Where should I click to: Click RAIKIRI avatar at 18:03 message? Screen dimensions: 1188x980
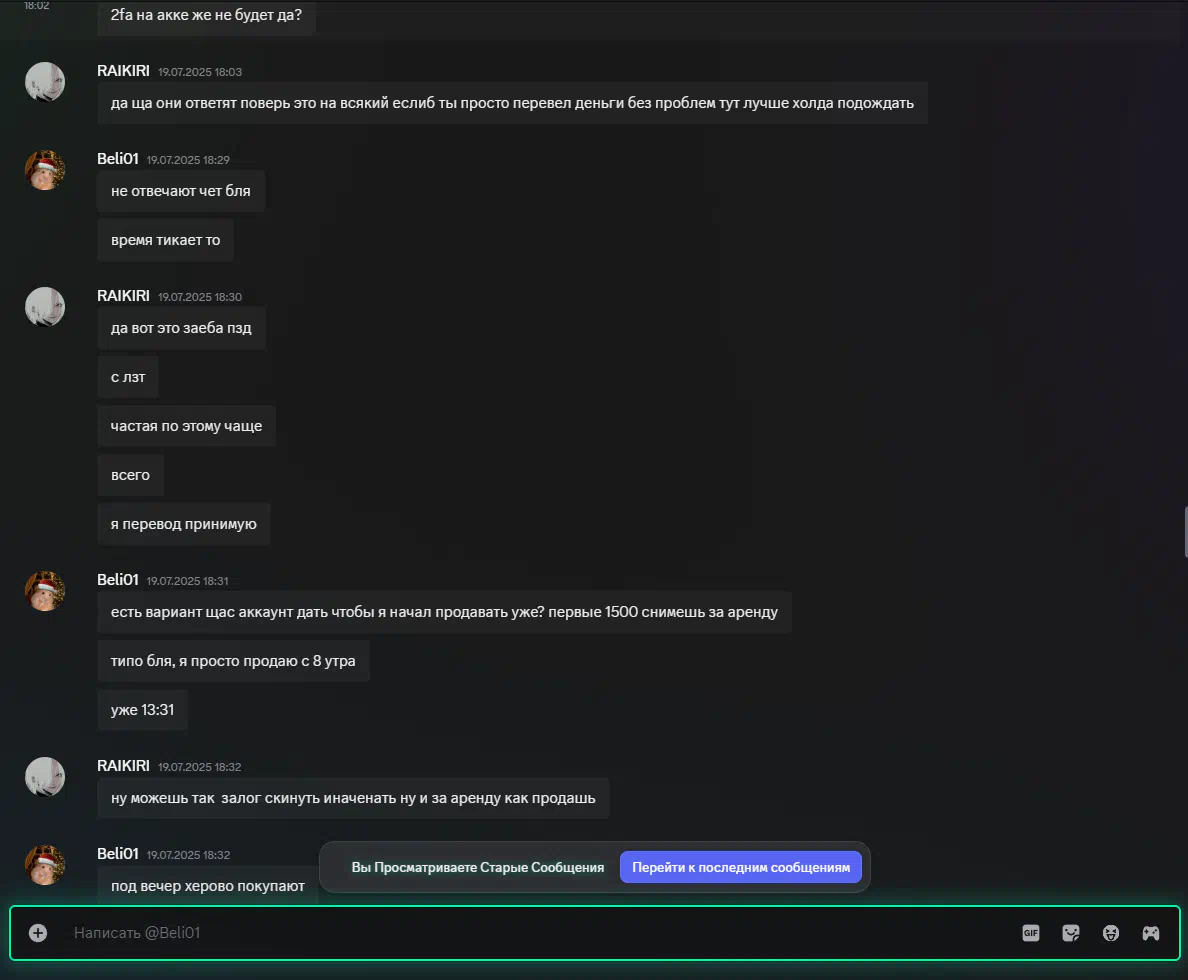pyautogui.click(x=45, y=82)
